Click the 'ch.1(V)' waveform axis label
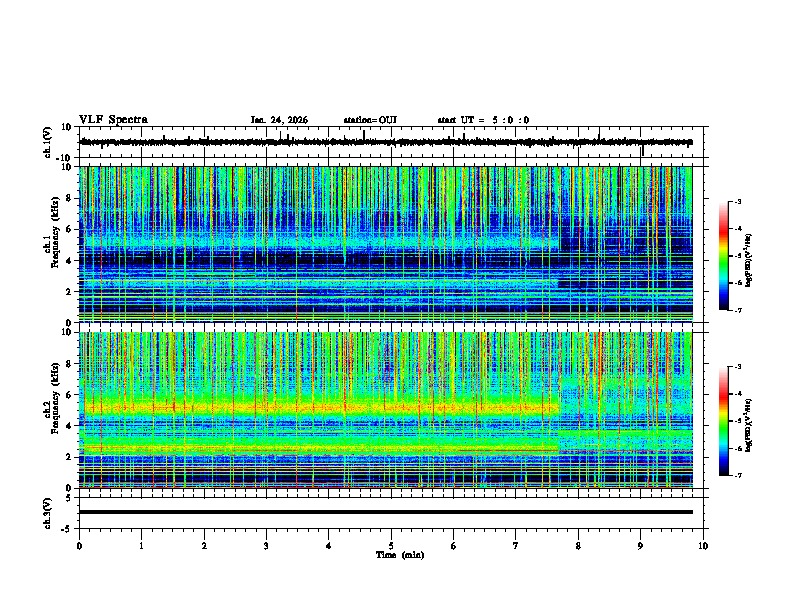 coord(48,142)
